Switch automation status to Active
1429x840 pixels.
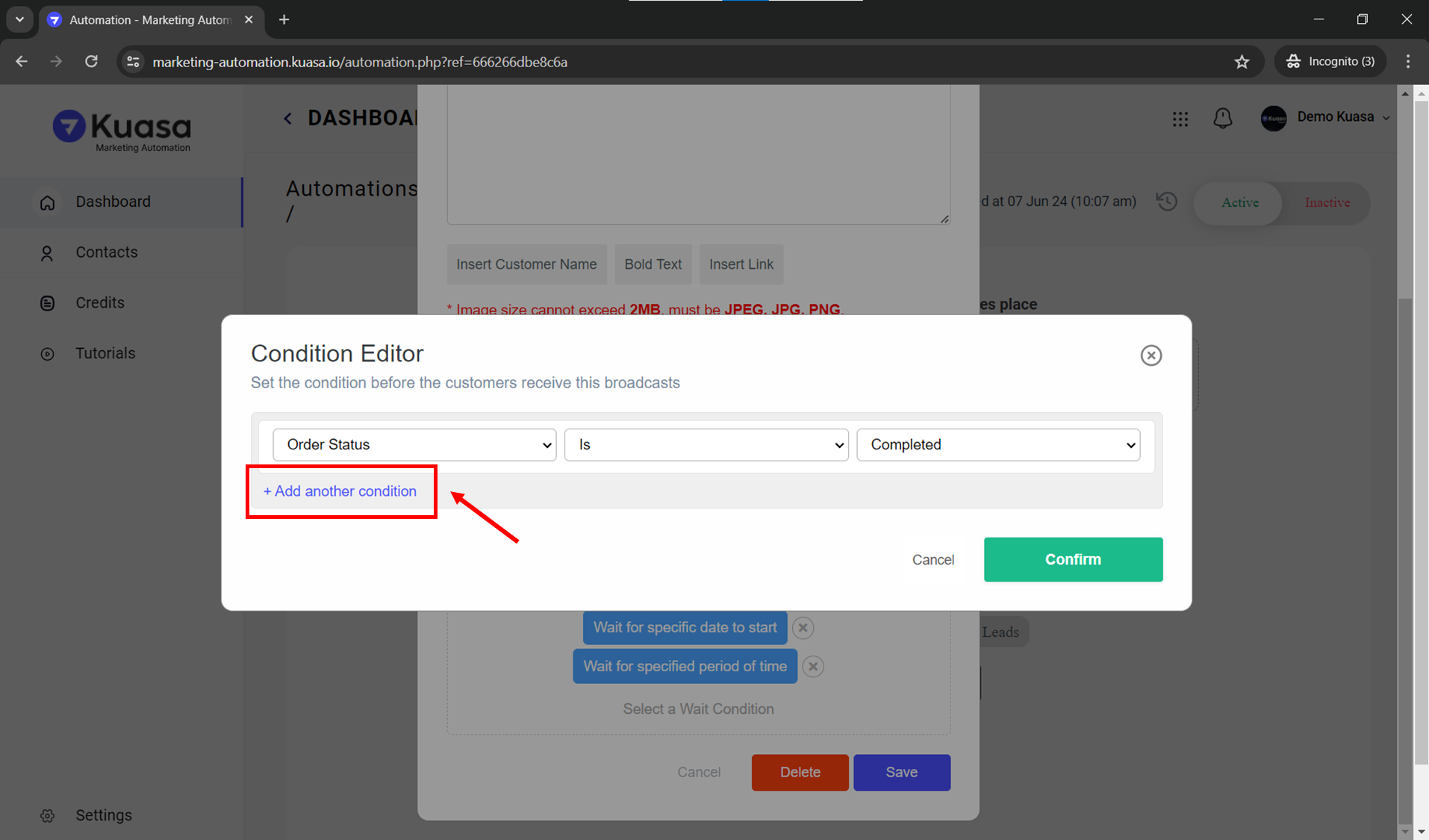click(x=1239, y=202)
